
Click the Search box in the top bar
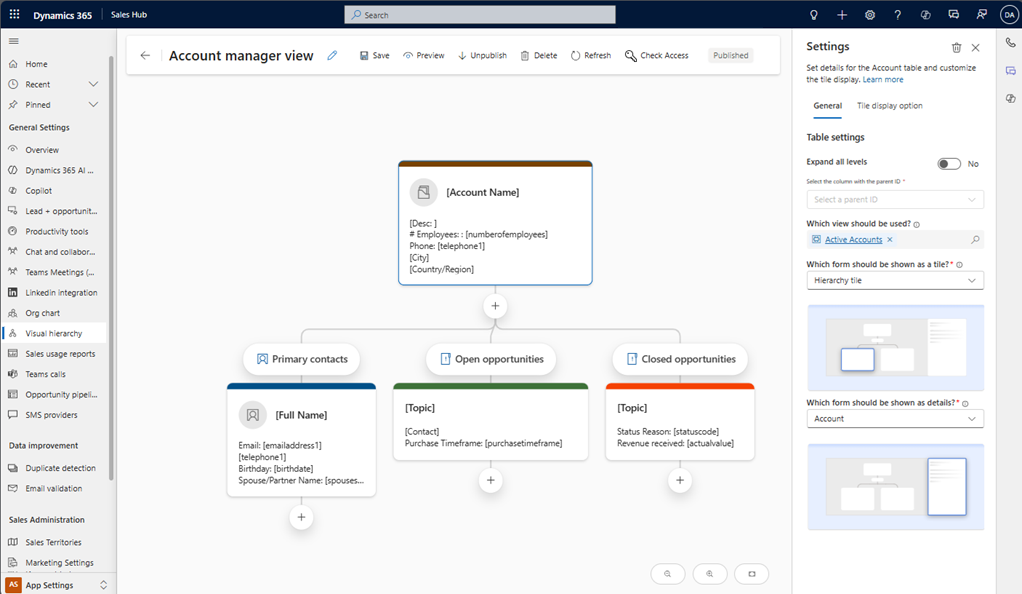tap(479, 14)
